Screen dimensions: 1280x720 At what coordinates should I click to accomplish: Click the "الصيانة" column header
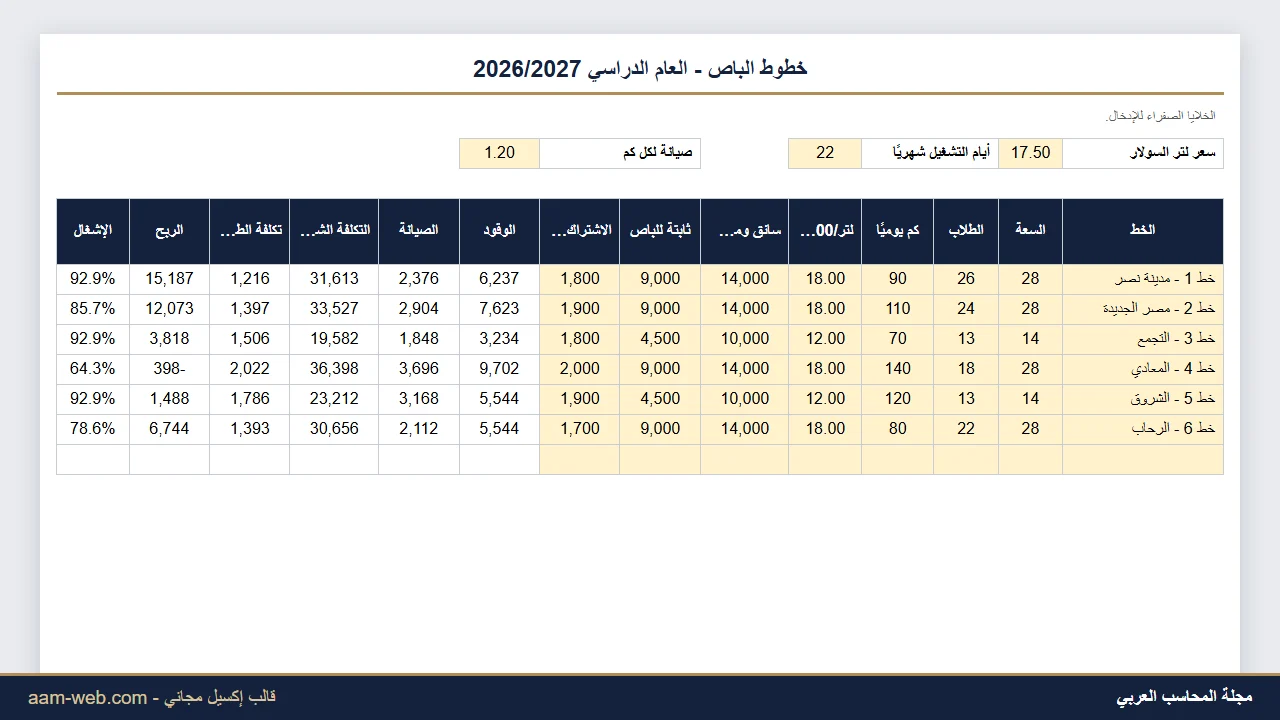pyautogui.click(x=419, y=230)
